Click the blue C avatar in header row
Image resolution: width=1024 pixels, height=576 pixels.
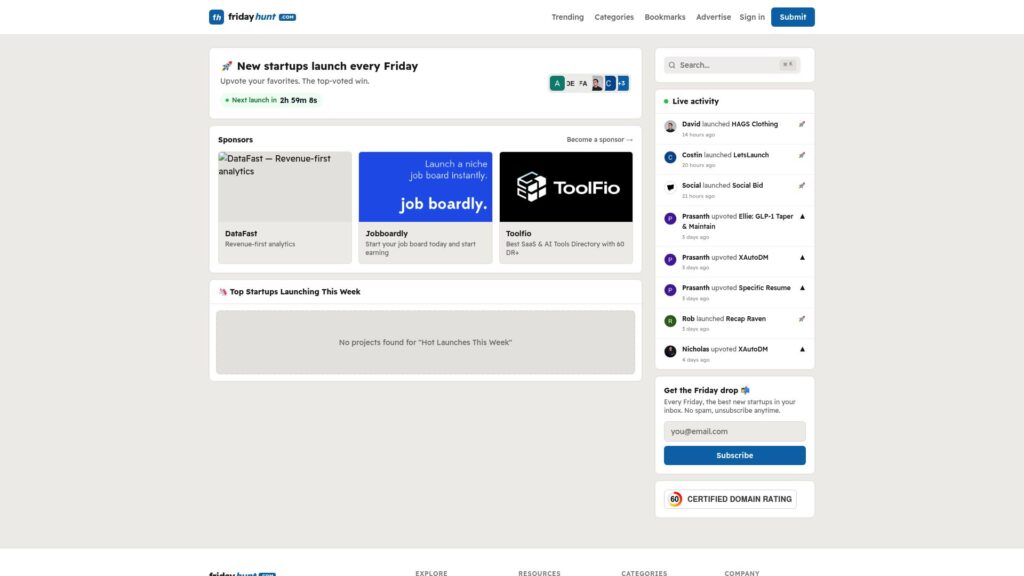609,84
